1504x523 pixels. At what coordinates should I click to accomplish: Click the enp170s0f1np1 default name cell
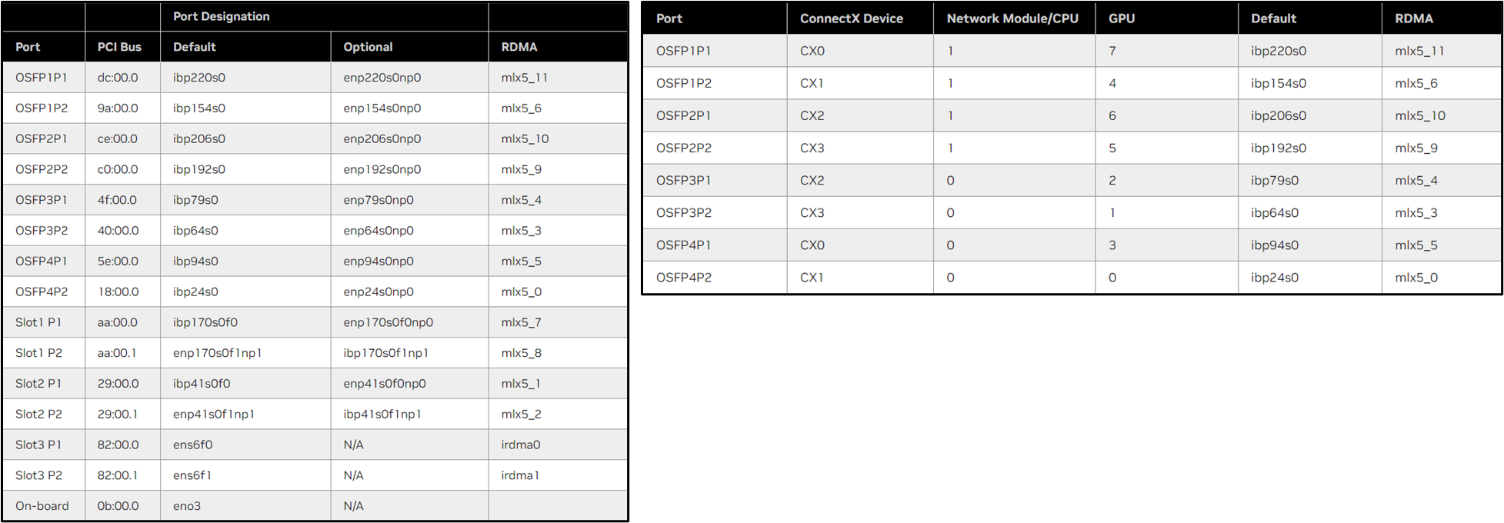pyautogui.click(x=218, y=353)
